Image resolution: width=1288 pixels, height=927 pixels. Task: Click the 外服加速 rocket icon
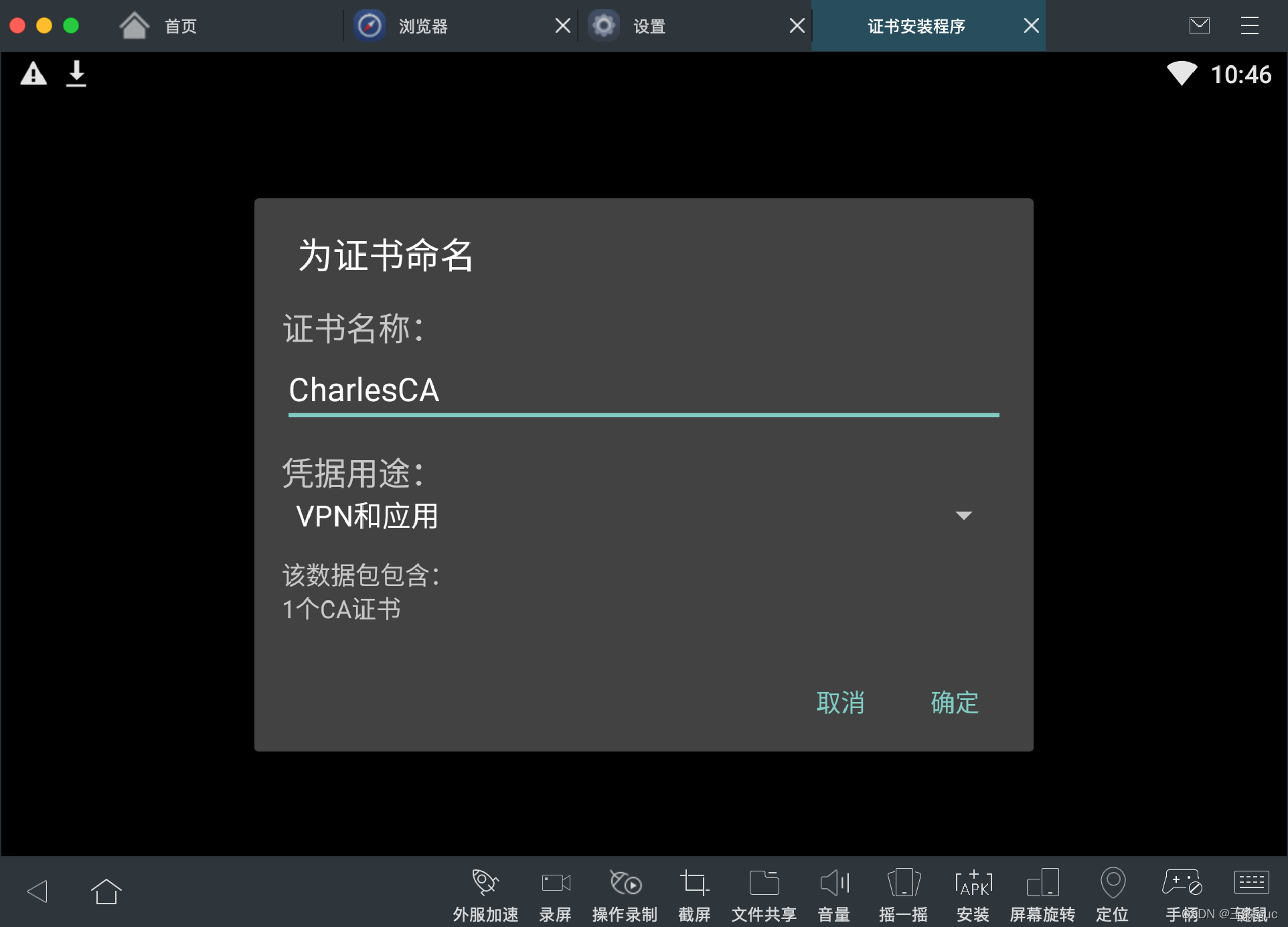click(485, 883)
